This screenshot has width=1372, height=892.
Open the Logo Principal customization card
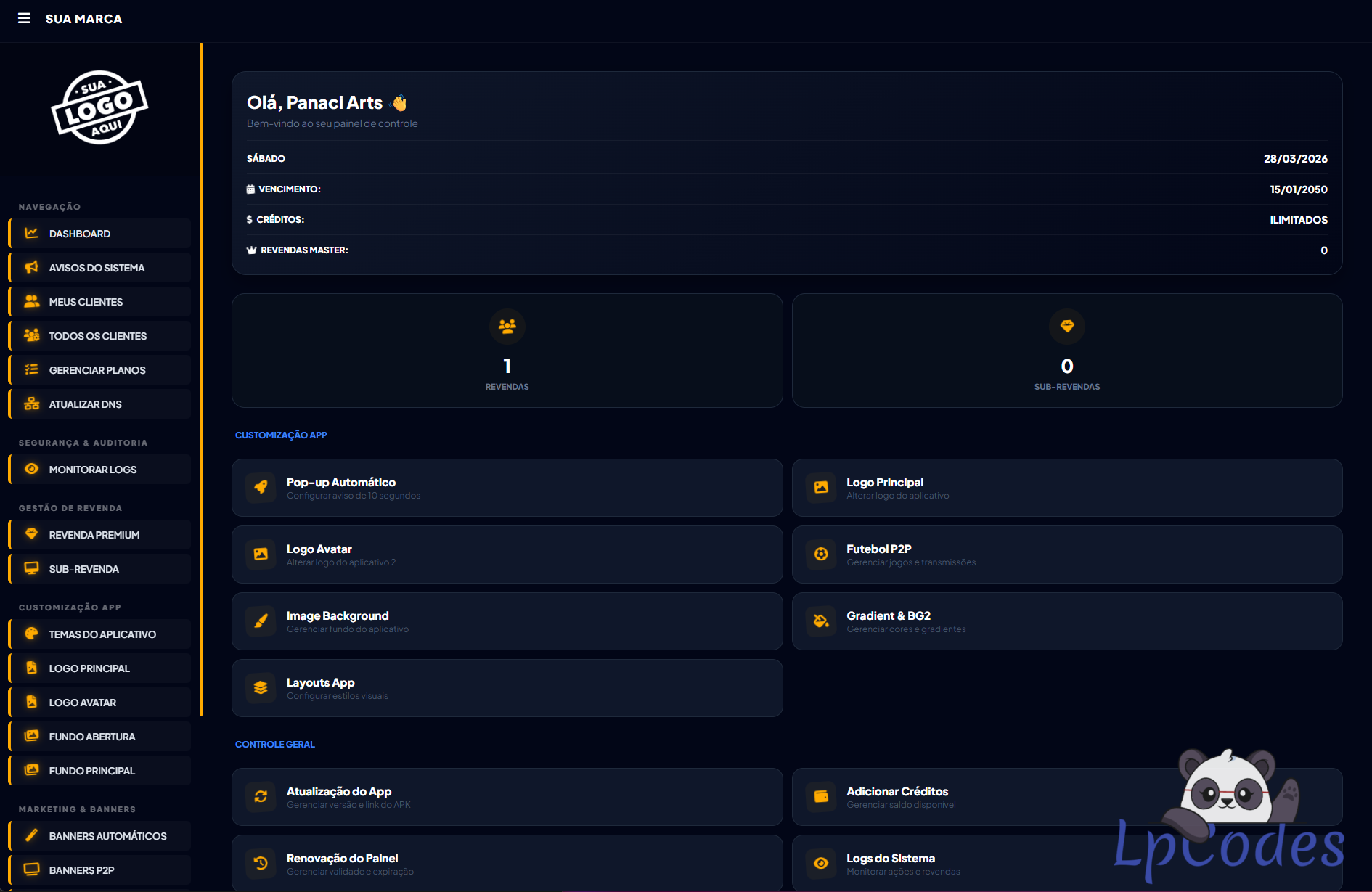click(1066, 488)
